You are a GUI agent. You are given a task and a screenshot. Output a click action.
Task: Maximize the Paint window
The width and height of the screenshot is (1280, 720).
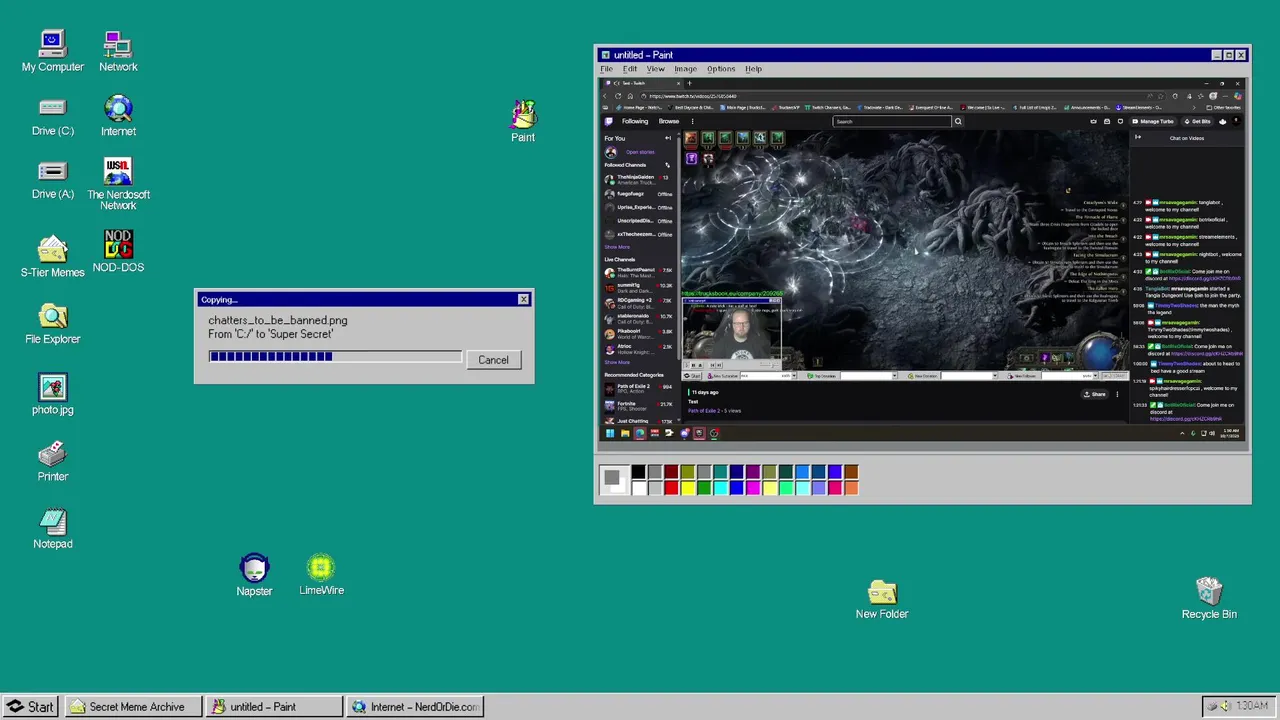coord(1229,55)
